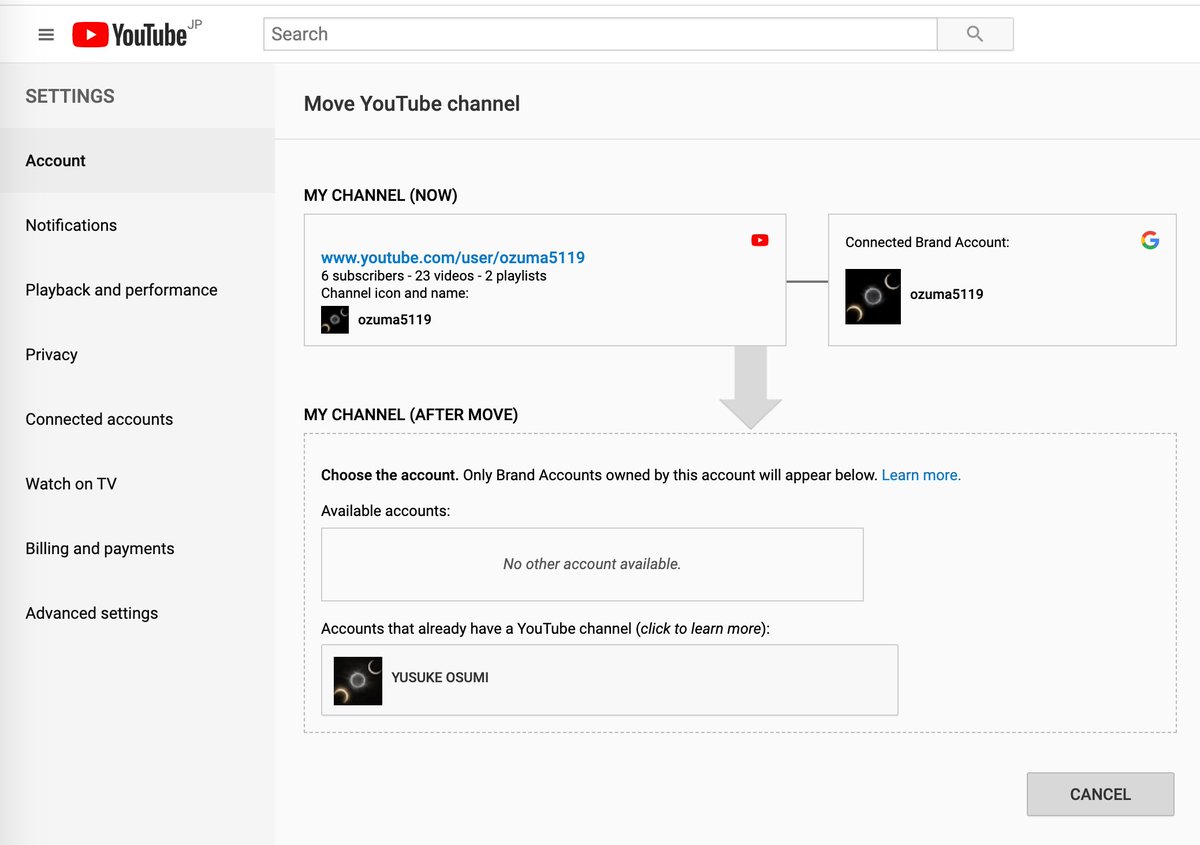Screen dimensions: 1200x845
Task: Click the Google G icon in Brand Account card
Action: (x=1150, y=240)
